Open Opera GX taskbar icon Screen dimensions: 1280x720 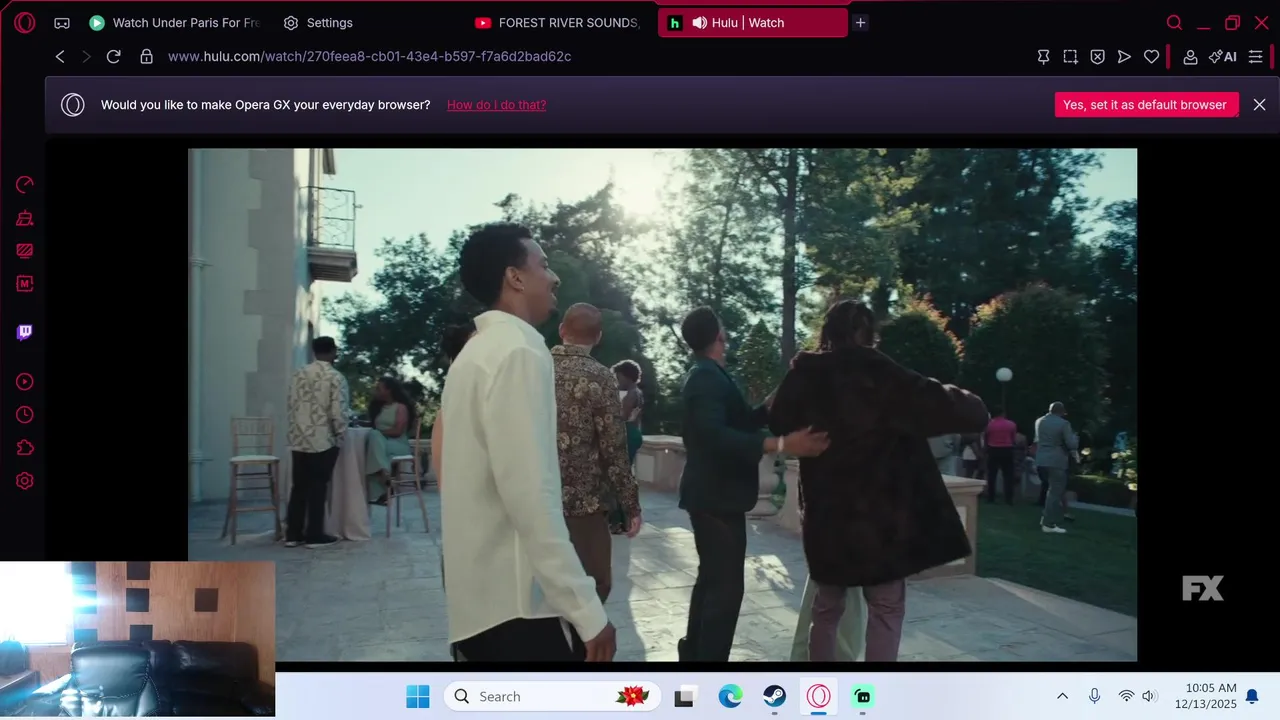[819, 697]
